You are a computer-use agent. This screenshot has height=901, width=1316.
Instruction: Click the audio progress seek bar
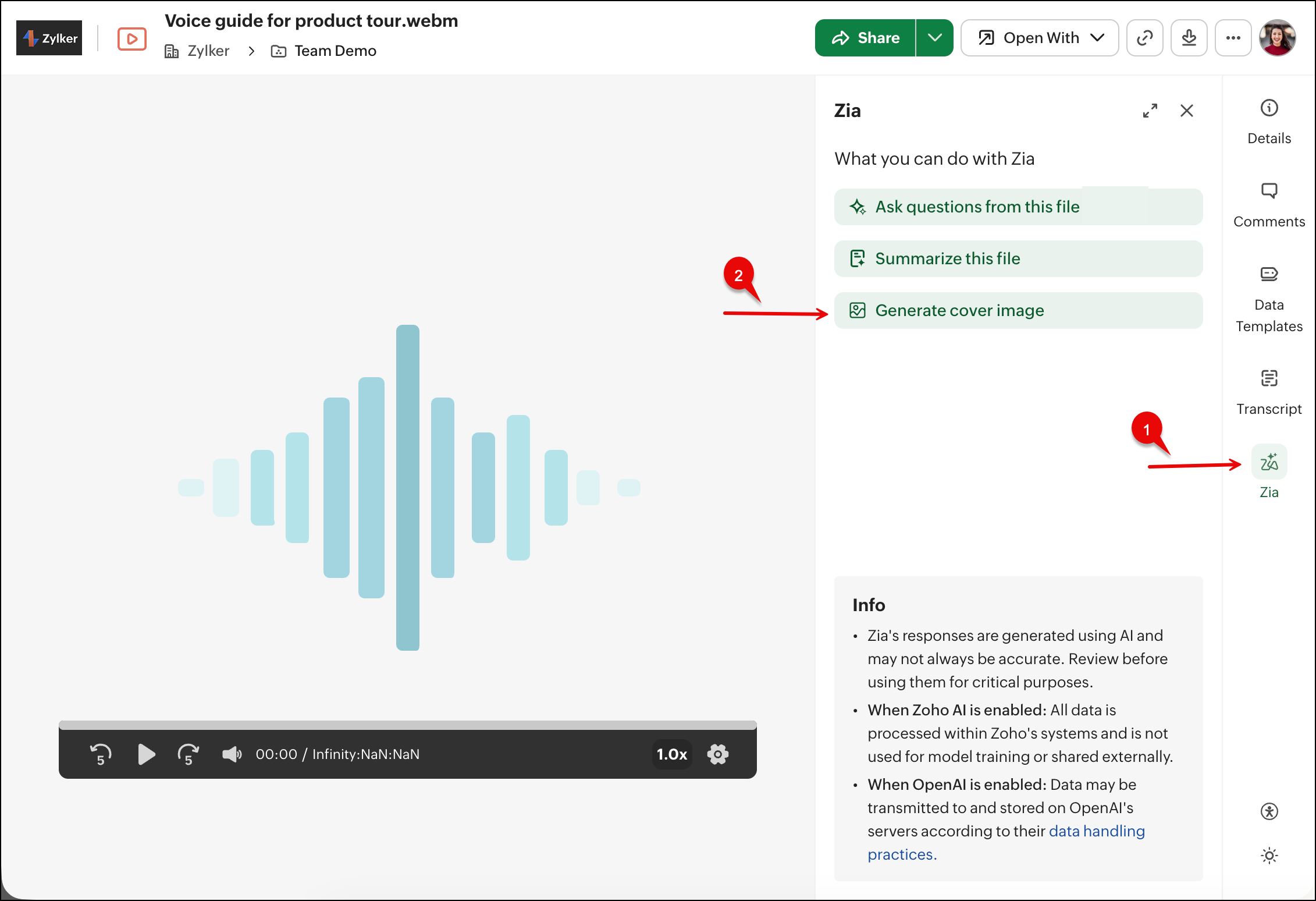(407, 725)
